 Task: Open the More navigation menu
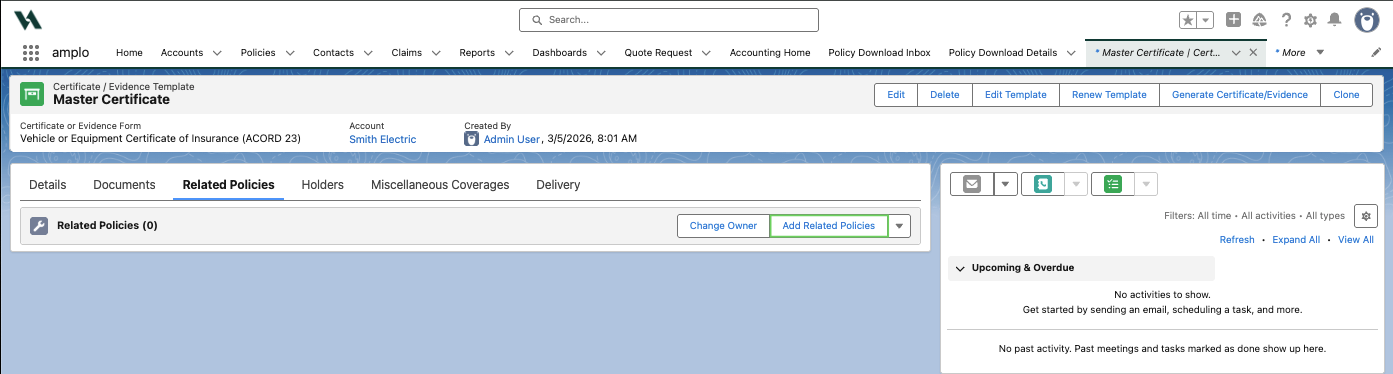coord(1299,52)
